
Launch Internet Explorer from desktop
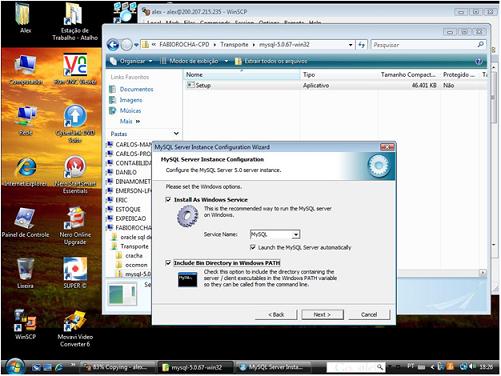tap(26, 171)
